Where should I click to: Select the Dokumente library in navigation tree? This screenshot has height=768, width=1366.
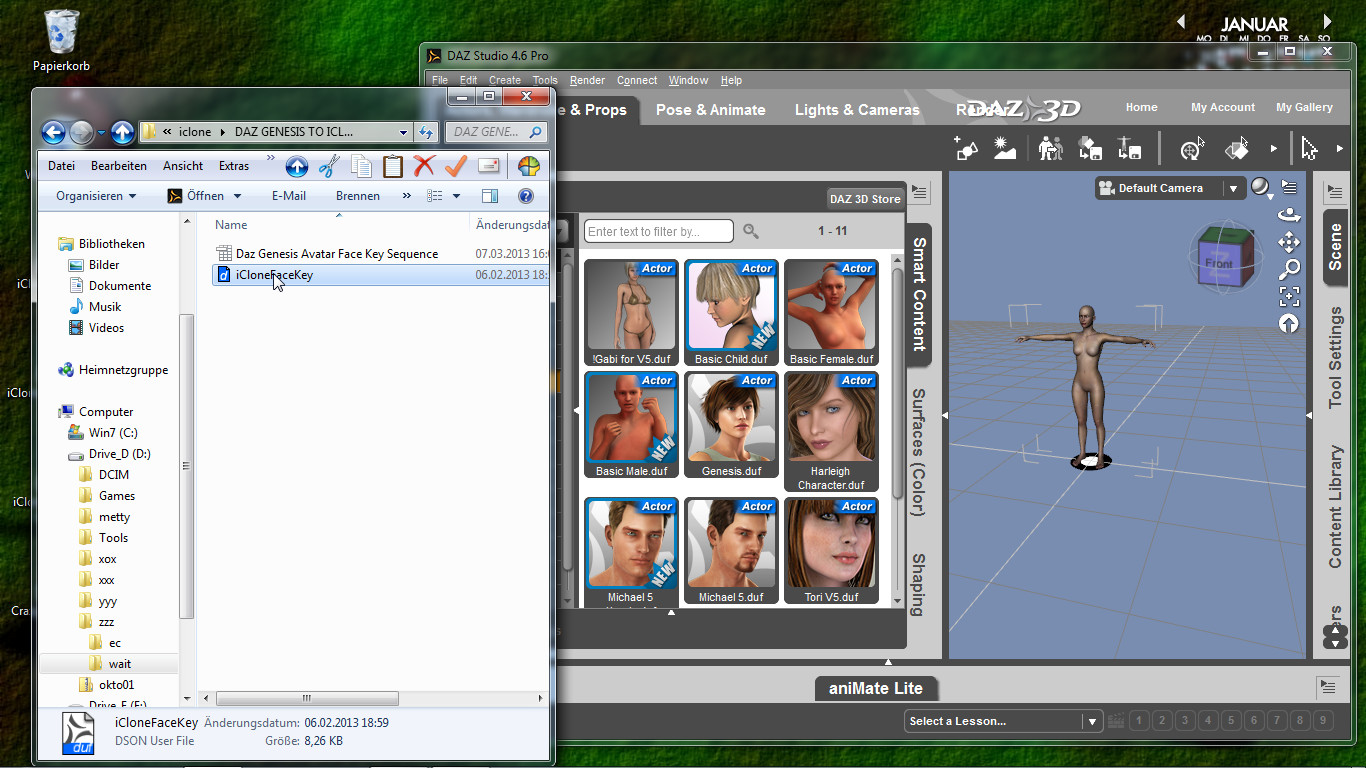120,286
